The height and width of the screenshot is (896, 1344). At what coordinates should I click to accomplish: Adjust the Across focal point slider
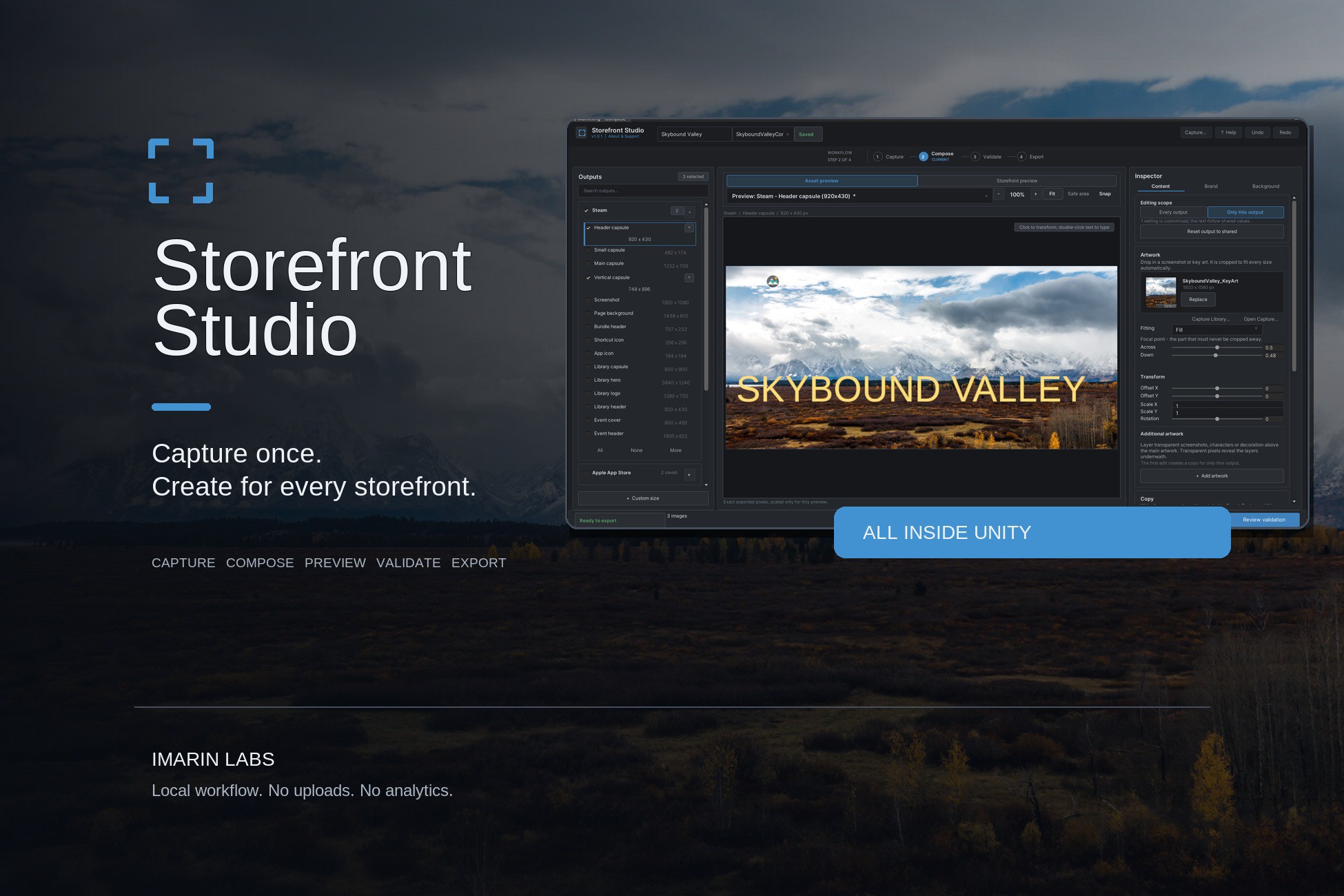tap(1217, 347)
